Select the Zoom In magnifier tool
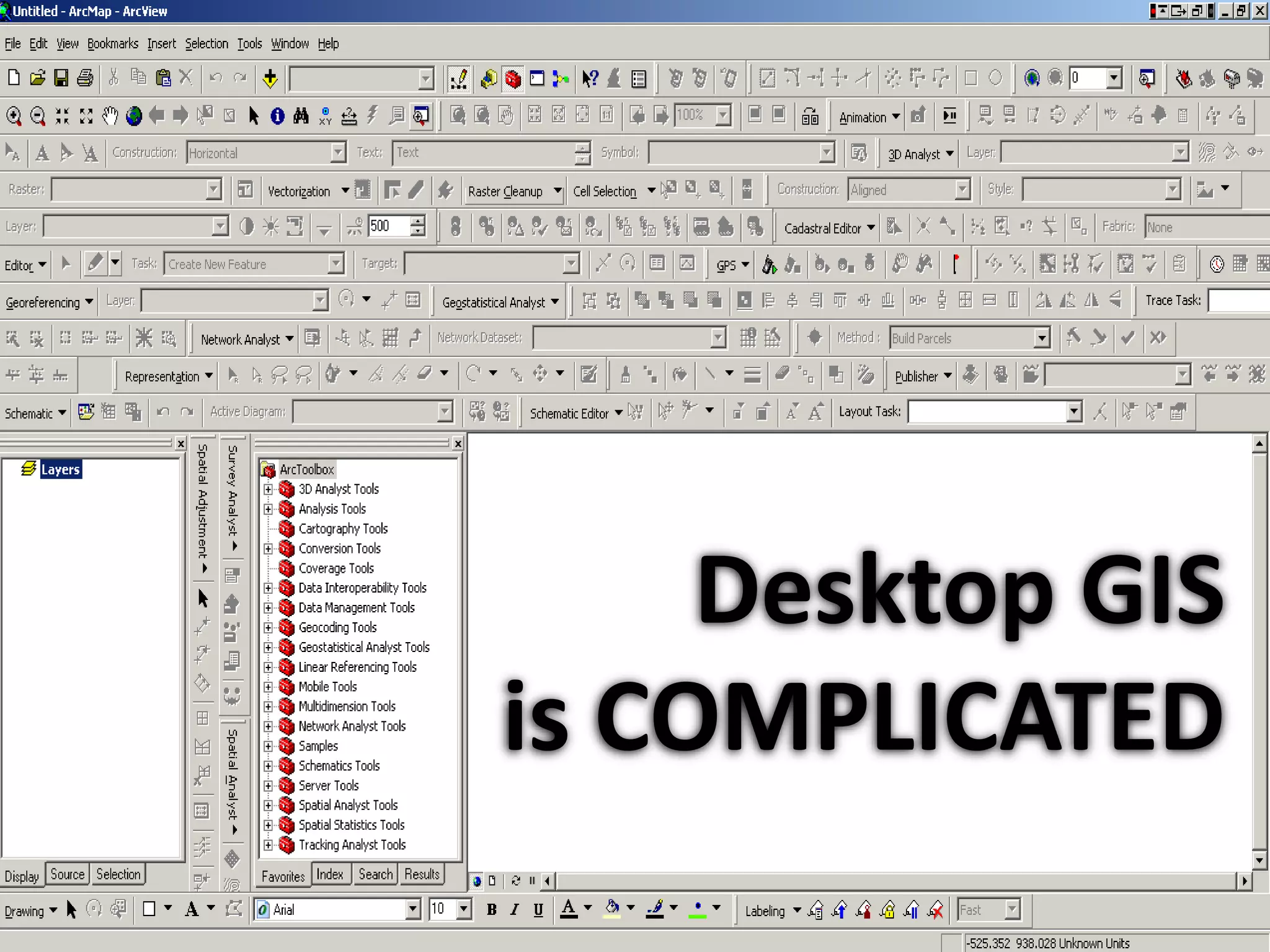 pyautogui.click(x=14, y=116)
